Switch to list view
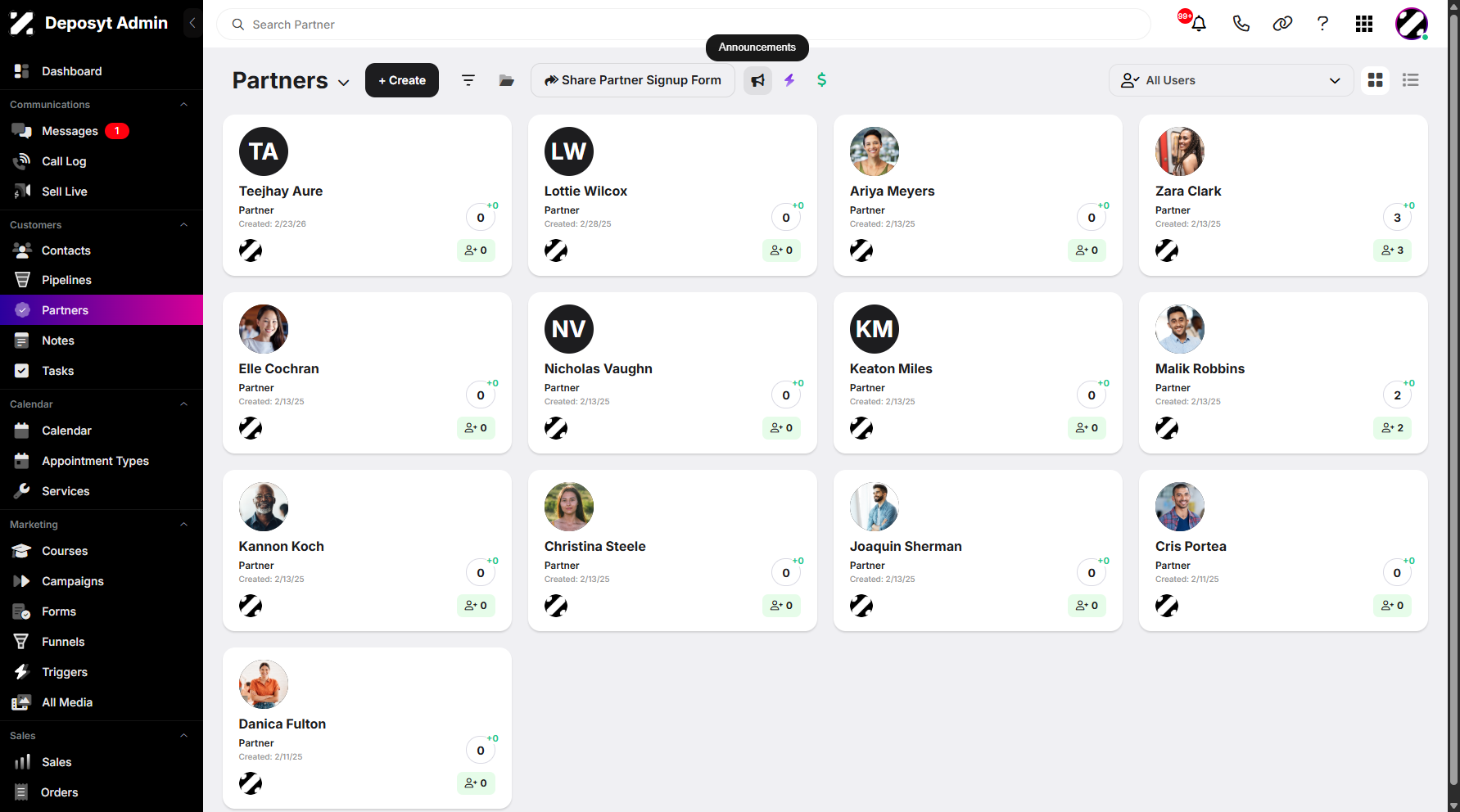Viewport: 1460px width, 812px height. pyautogui.click(x=1411, y=80)
